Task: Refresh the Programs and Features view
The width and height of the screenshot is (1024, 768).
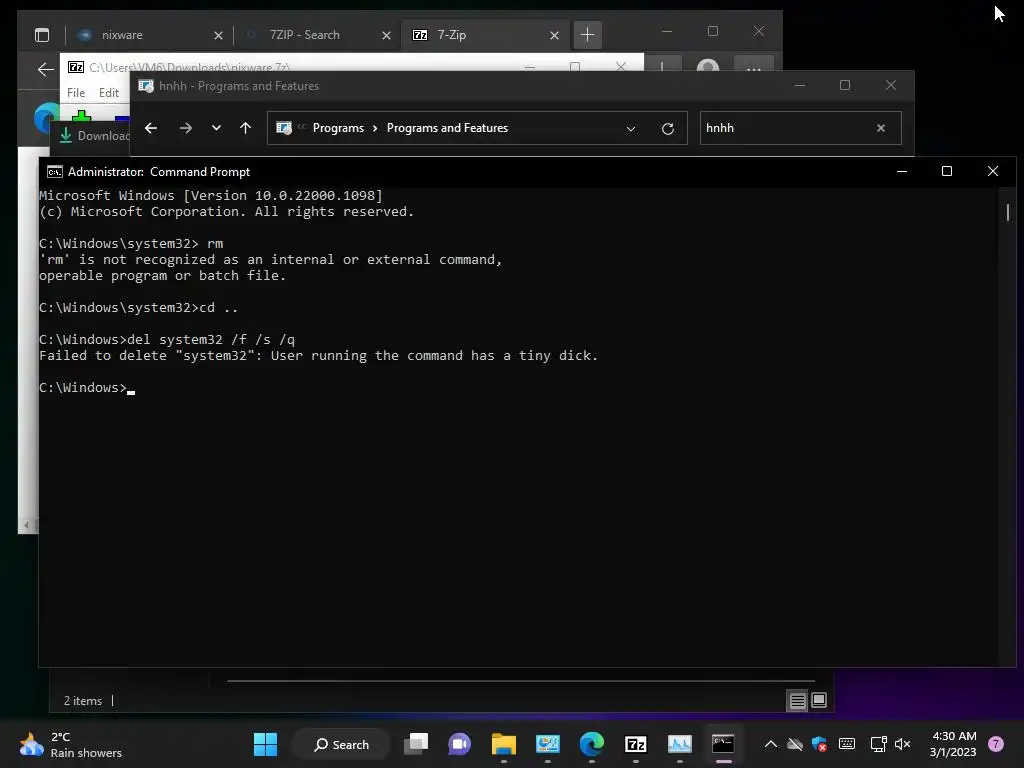Action: (x=667, y=129)
